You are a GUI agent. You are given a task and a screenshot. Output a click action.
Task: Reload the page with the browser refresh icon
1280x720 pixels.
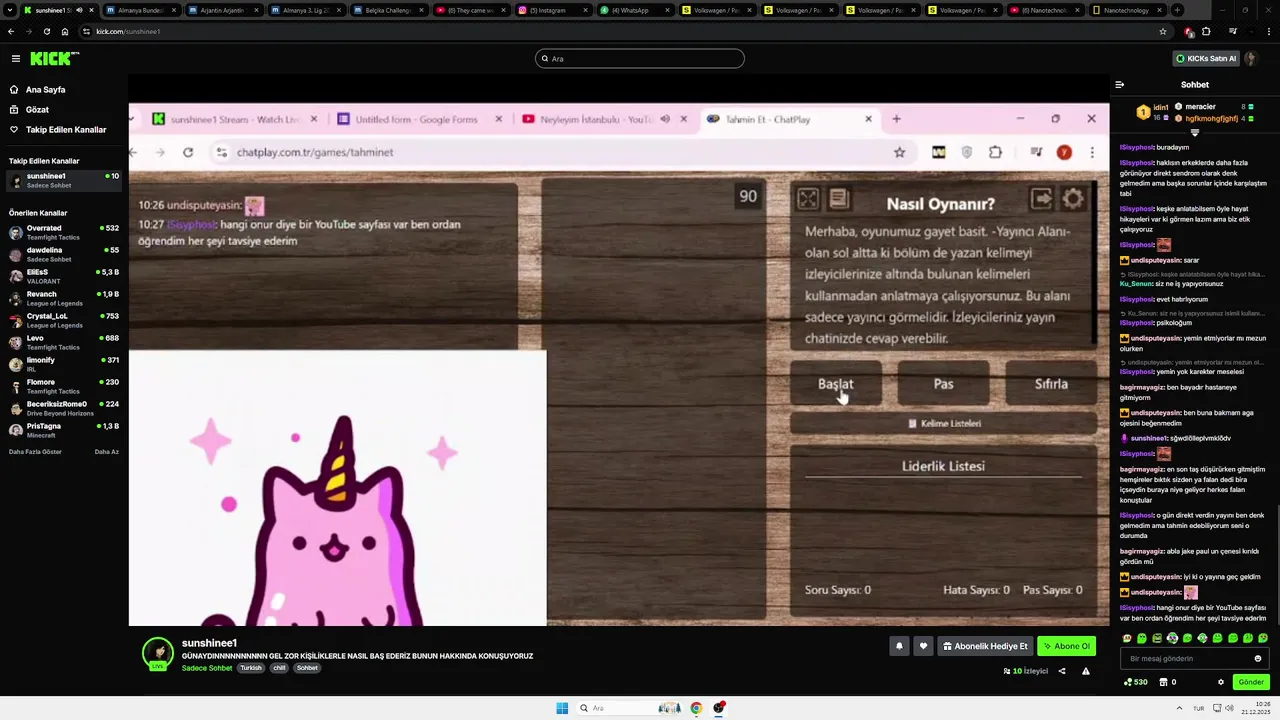[x=46, y=31]
